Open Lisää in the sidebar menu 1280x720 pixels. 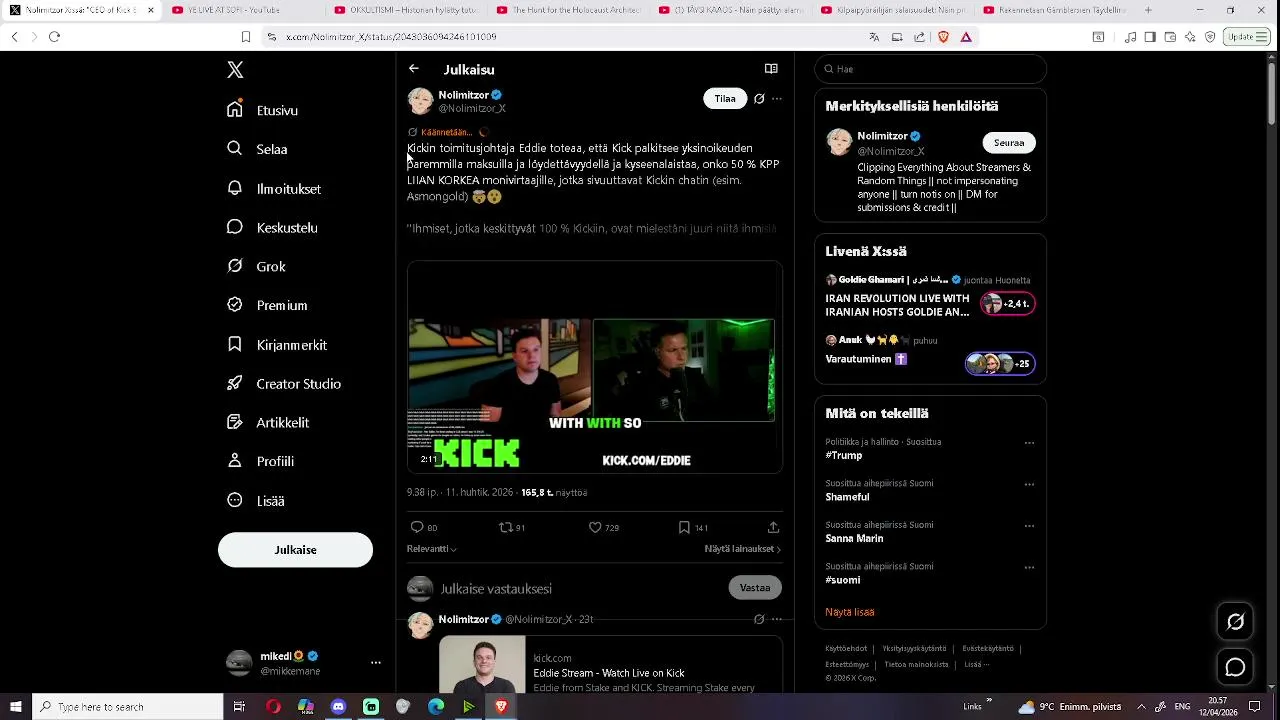tap(256, 500)
